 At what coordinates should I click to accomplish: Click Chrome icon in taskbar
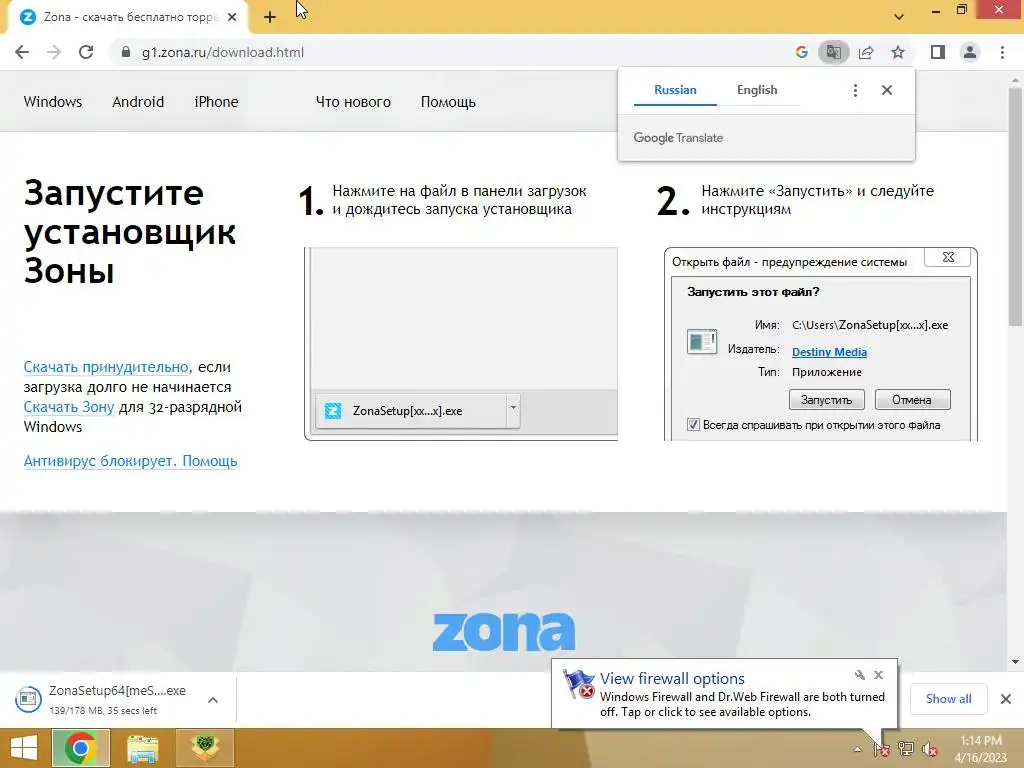click(81, 748)
